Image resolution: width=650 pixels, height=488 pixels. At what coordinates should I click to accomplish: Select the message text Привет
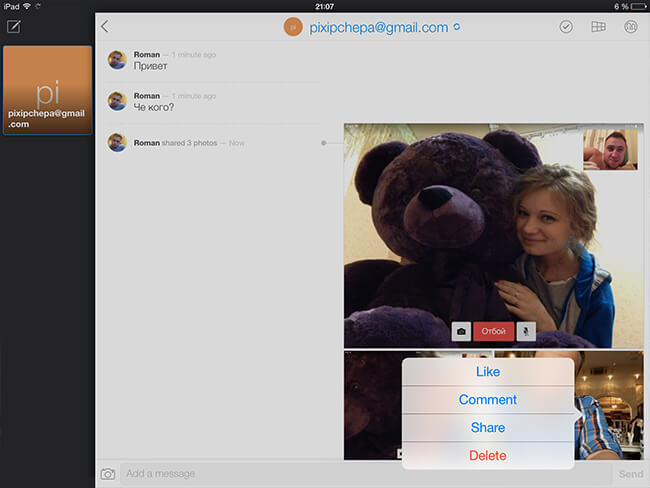tap(150, 66)
